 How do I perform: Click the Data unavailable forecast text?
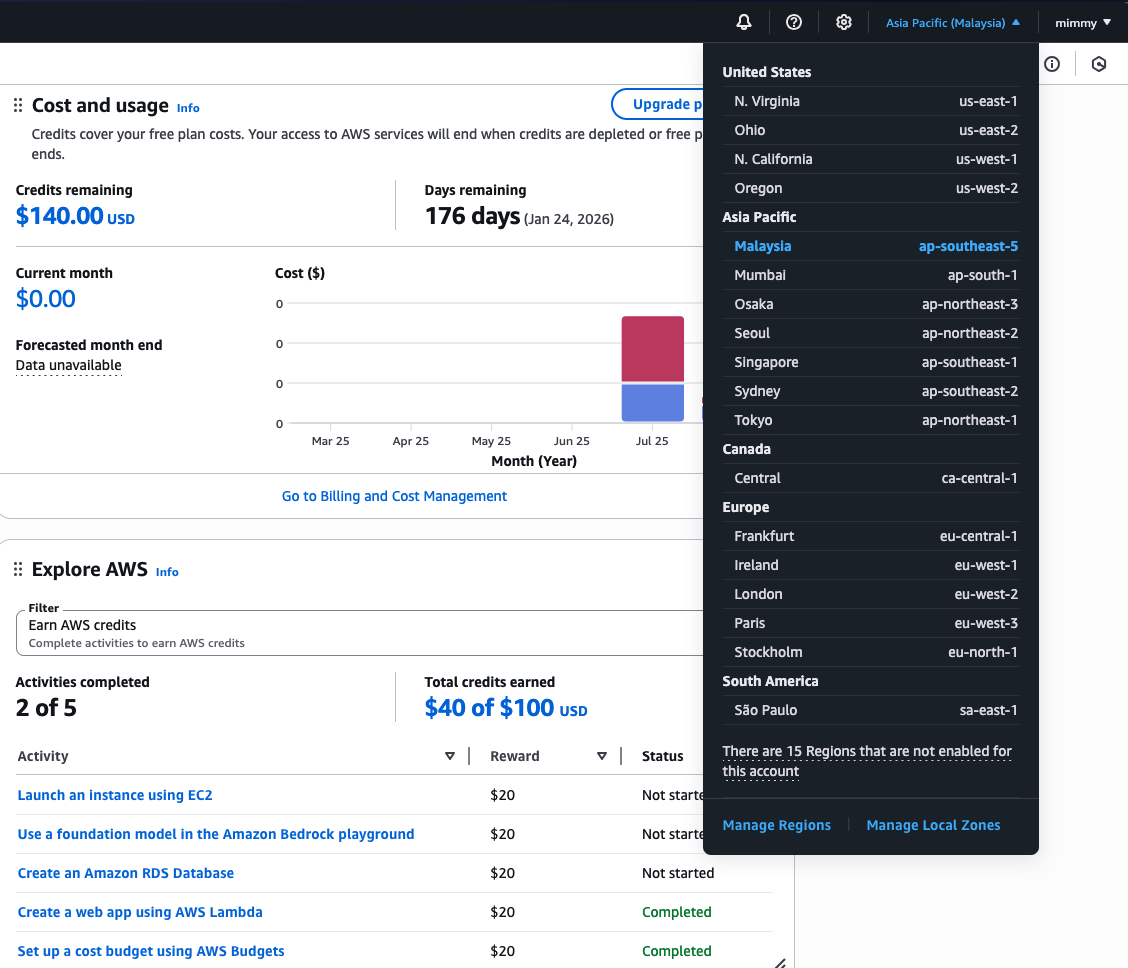68,365
